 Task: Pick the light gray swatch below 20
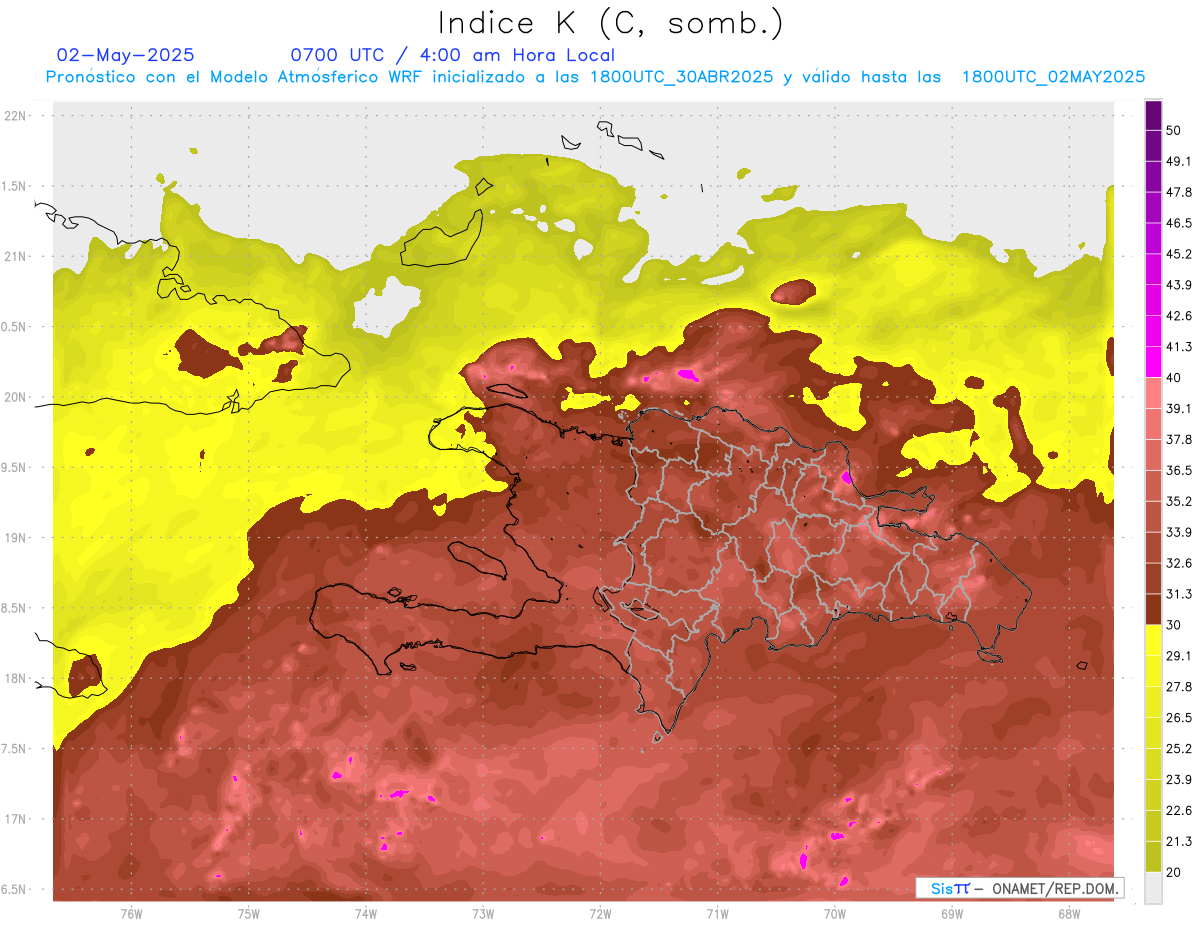[1153, 888]
